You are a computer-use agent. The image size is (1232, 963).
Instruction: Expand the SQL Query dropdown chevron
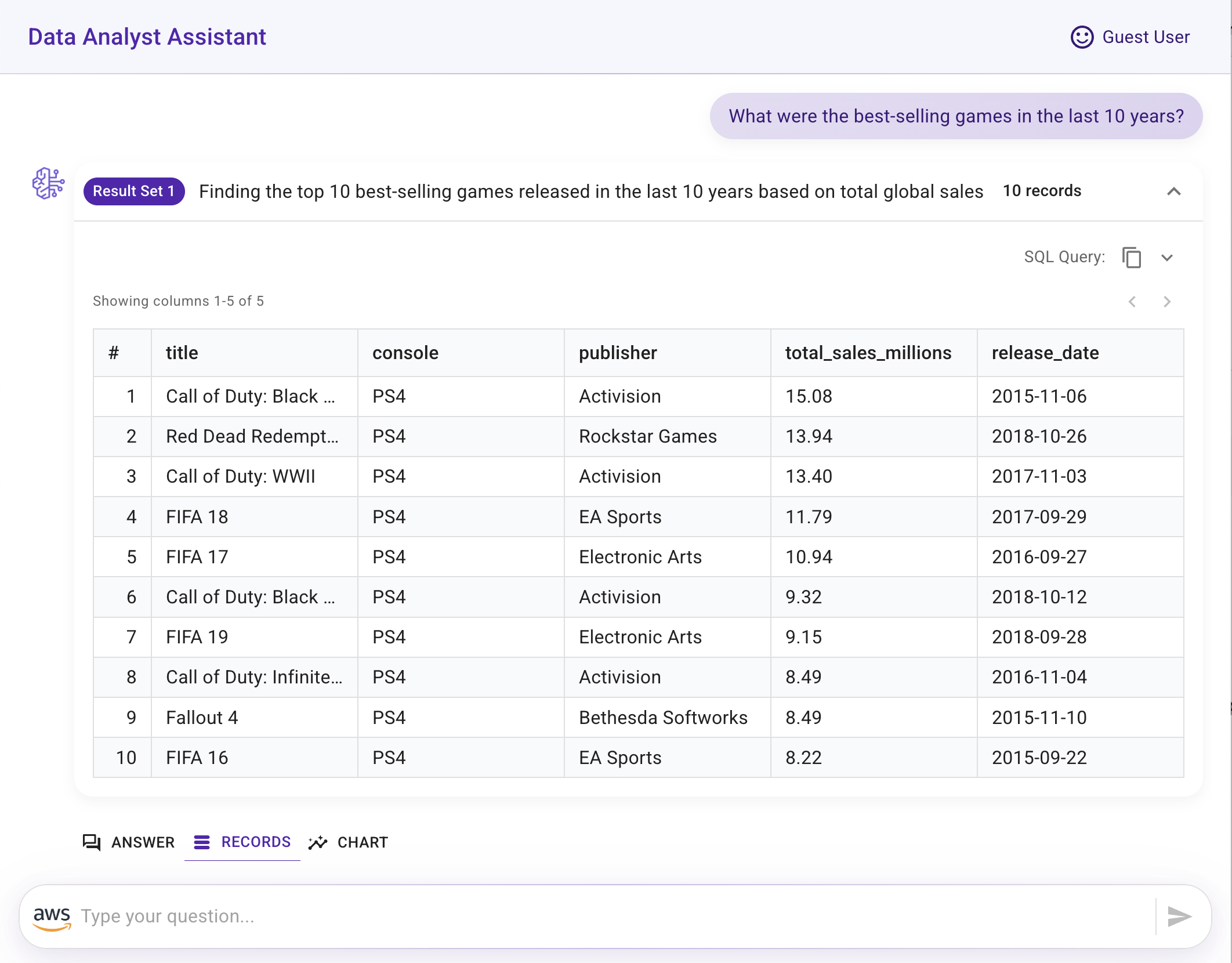click(1167, 258)
